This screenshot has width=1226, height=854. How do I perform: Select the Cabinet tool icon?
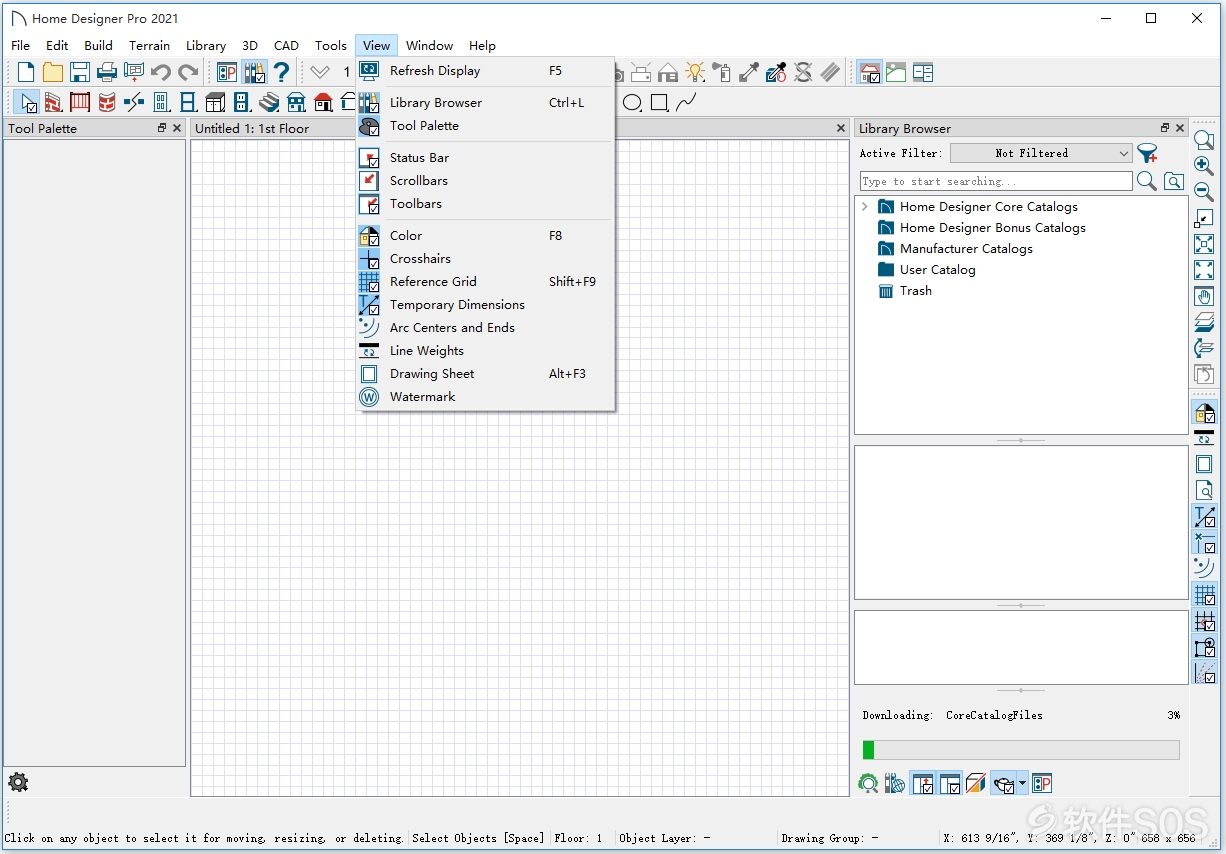[215, 102]
